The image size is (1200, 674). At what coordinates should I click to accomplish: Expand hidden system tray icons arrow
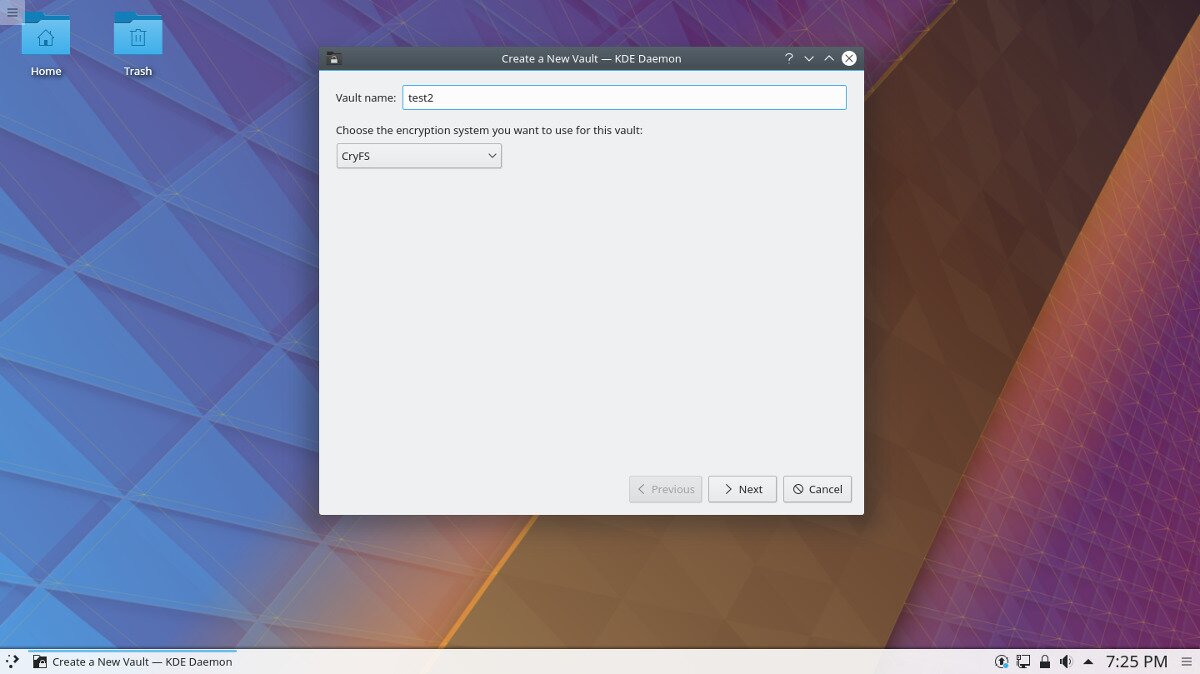[1088, 661]
